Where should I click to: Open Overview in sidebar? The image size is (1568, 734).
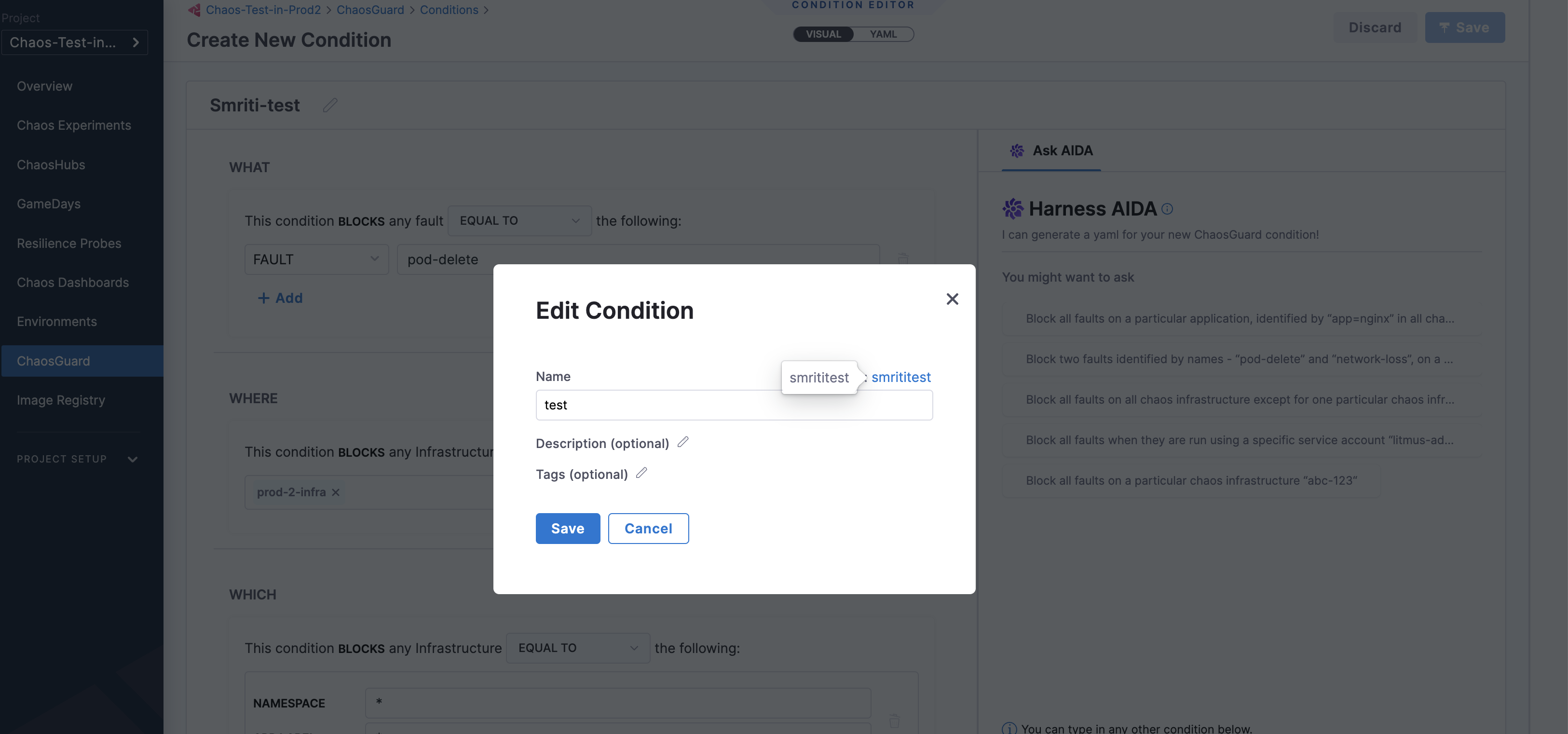point(44,86)
